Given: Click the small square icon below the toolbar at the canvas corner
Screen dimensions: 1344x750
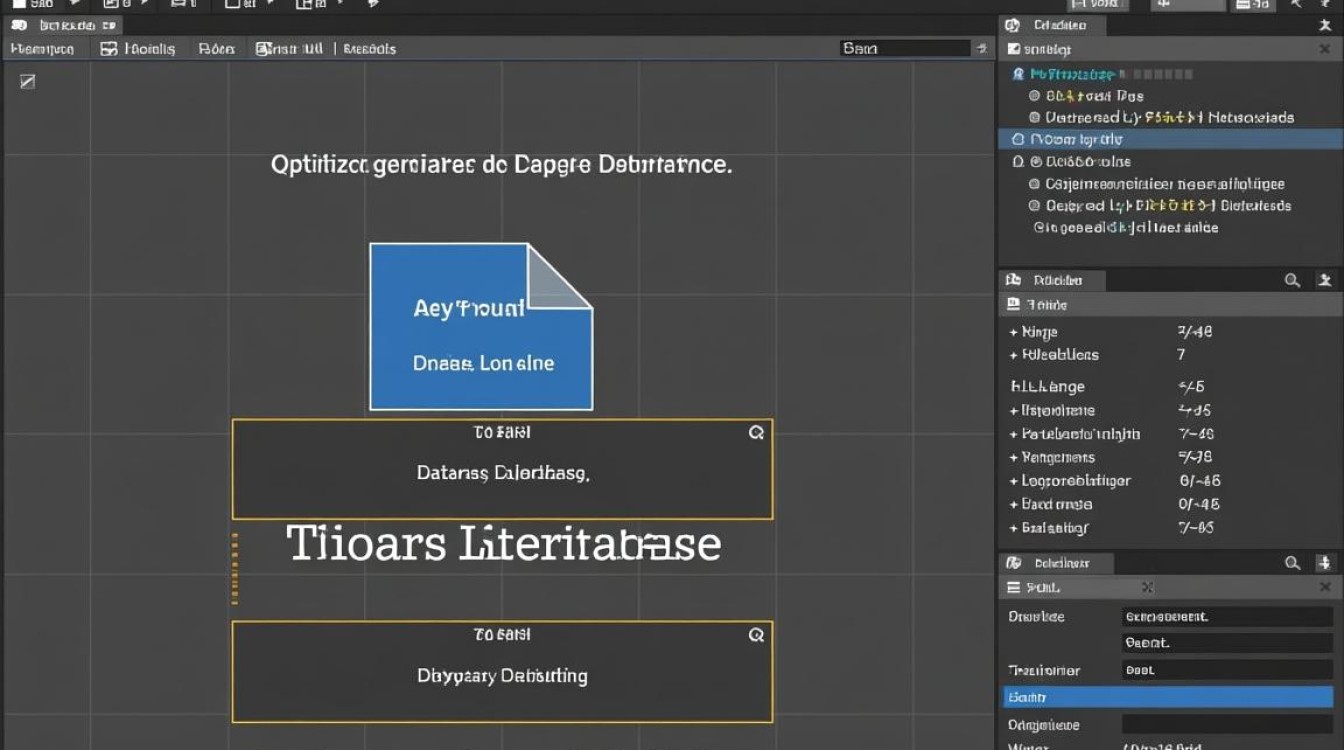Looking at the screenshot, I should point(27,81).
